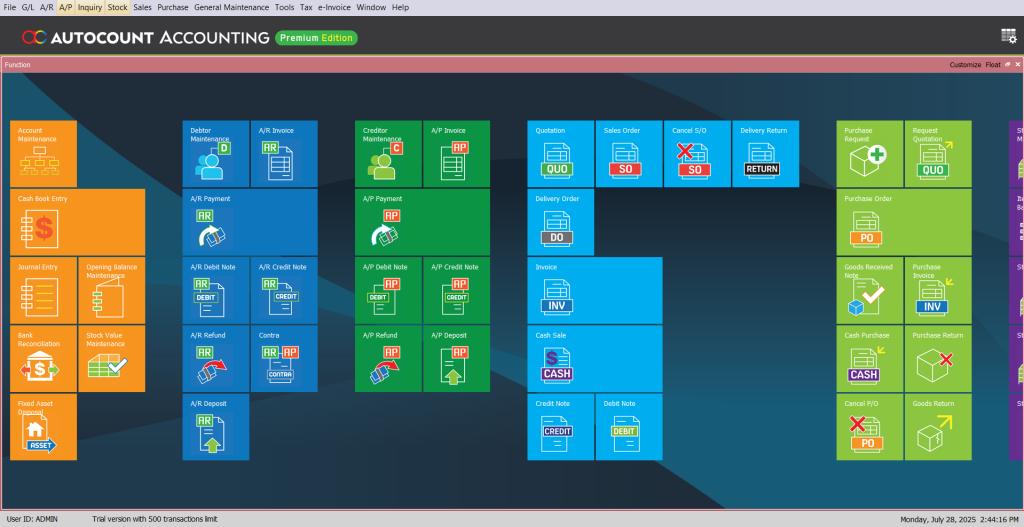The width and height of the screenshot is (1024, 527).
Task: Open the G/L menu
Action: coord(27,7)
